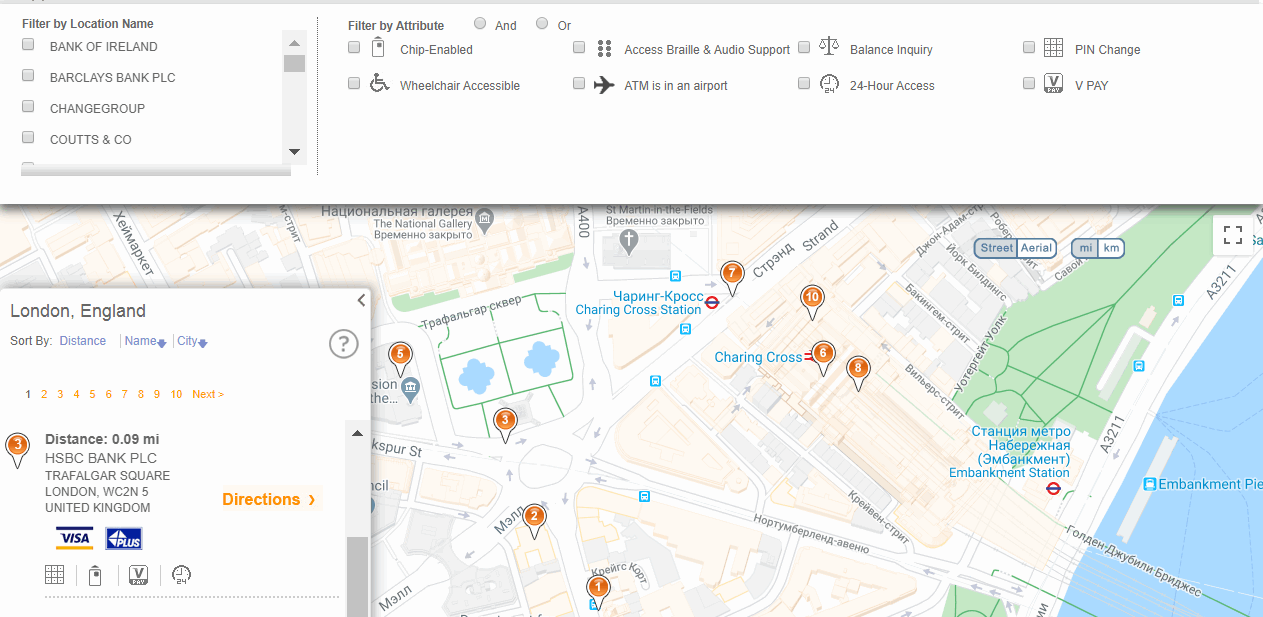Image resolution: width=1263 pixels, height=617 pixels.
Task: Select map marker number 10
Action: pos(812,302)
